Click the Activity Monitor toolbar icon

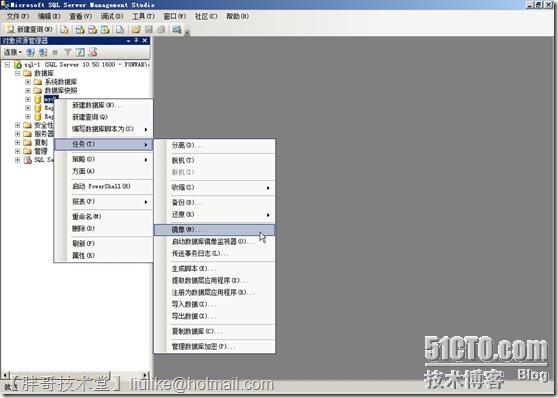177,29
